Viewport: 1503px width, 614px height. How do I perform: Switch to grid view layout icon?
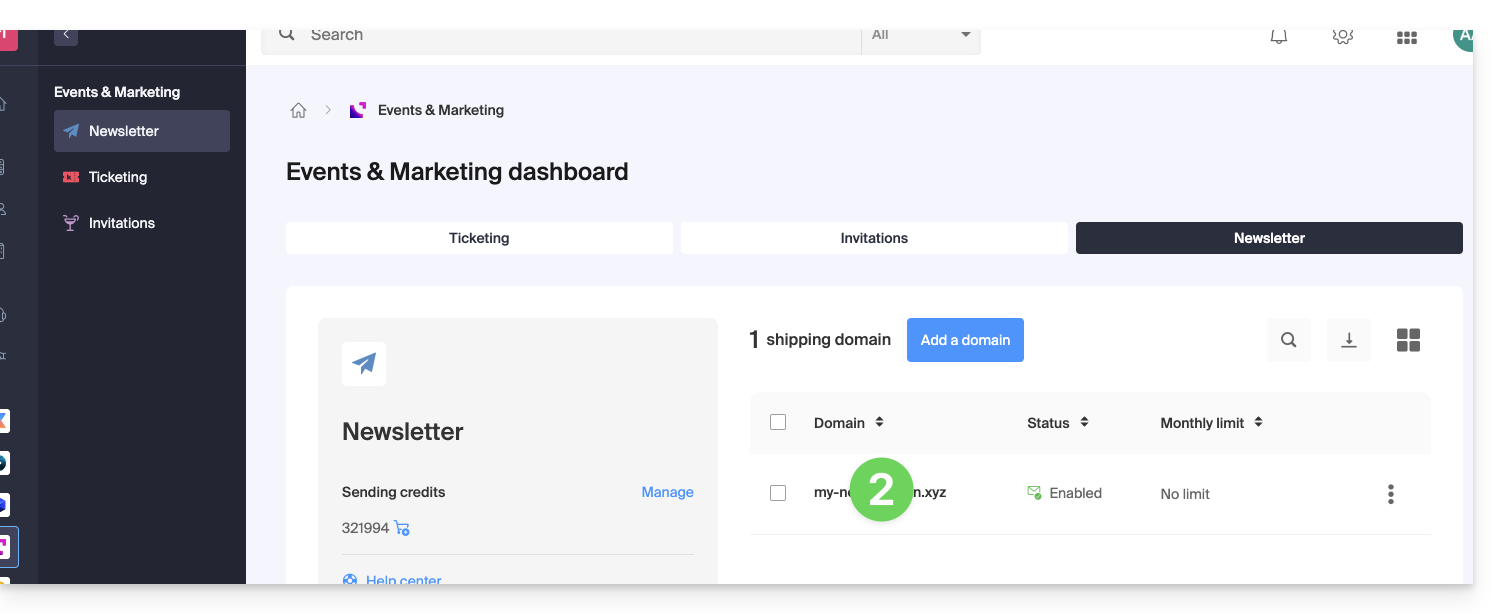coord(1408,340)
